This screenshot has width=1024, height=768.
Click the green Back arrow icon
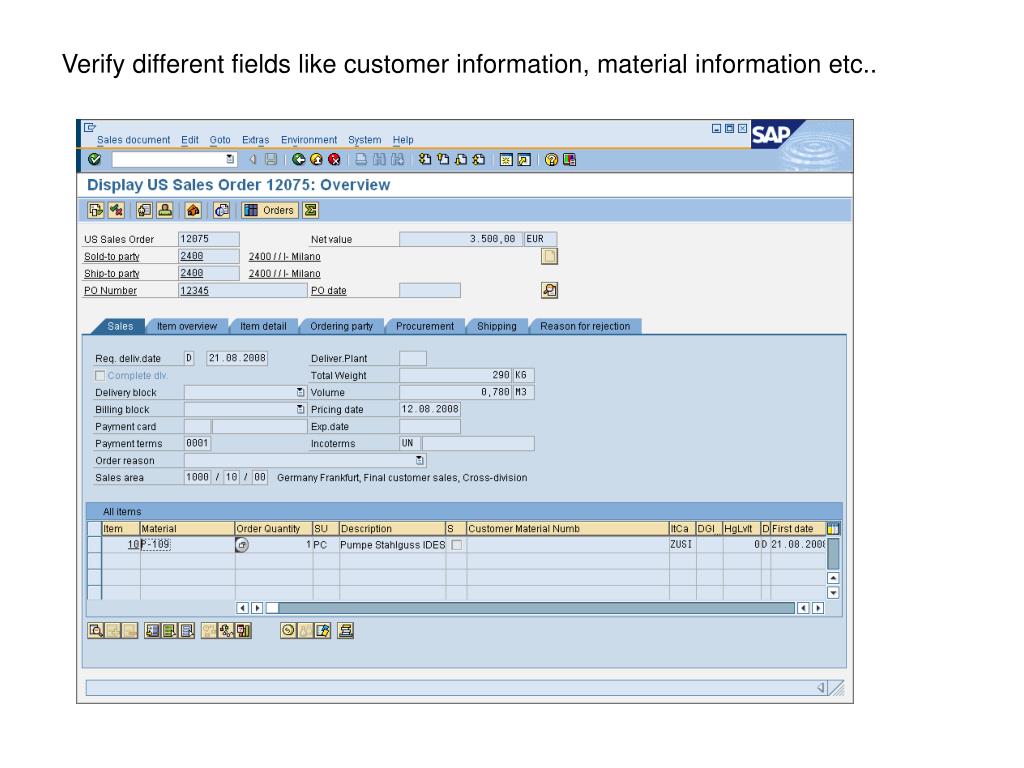coord(299,159)
